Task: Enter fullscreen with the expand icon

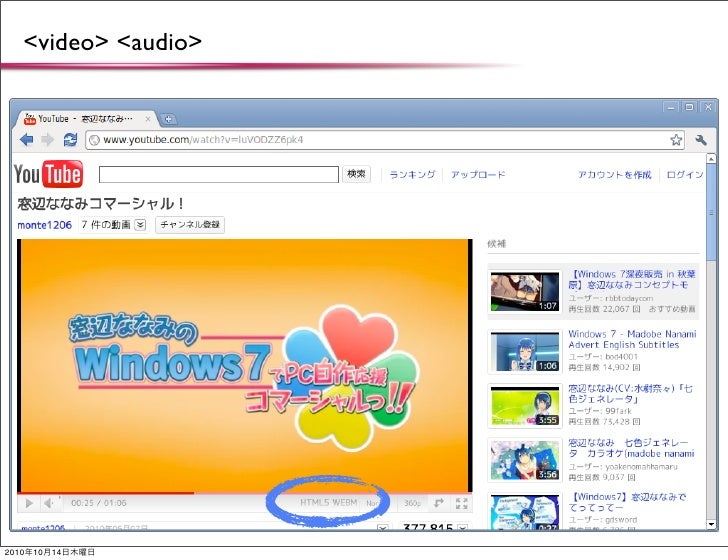Action: pyautogui.click(x=462, y=503)
